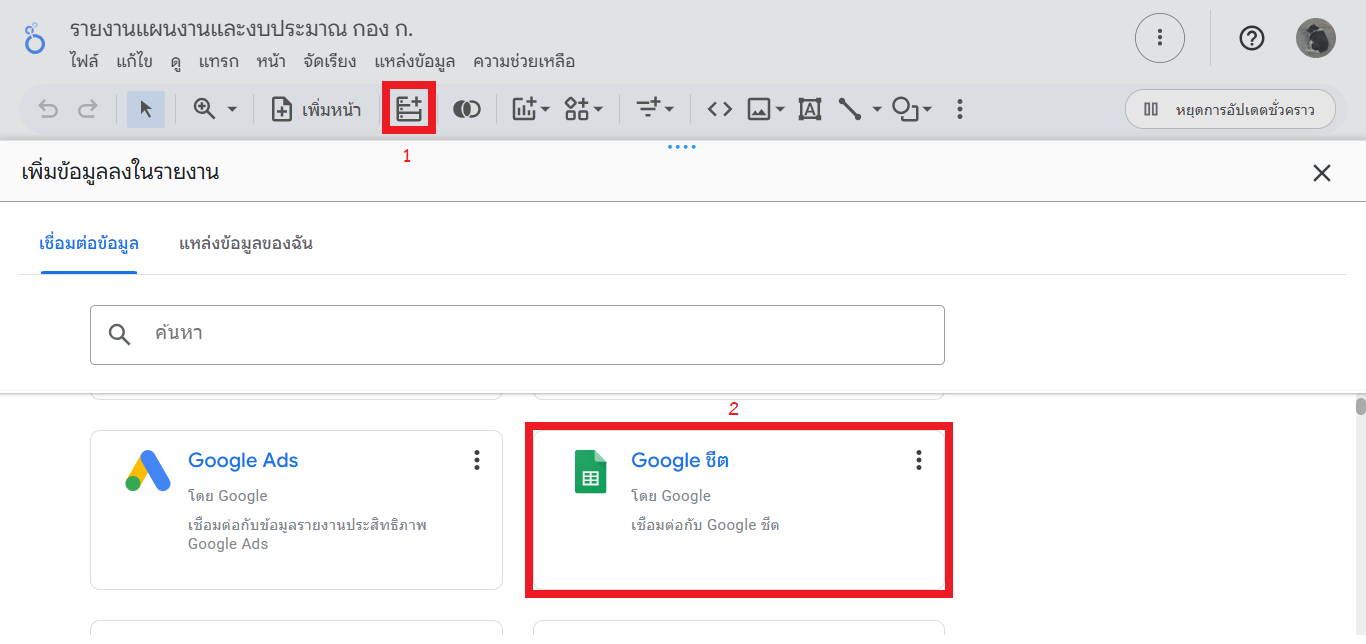Select the Google ชีต connector card
1366x644 pixels.
[738, 509]
